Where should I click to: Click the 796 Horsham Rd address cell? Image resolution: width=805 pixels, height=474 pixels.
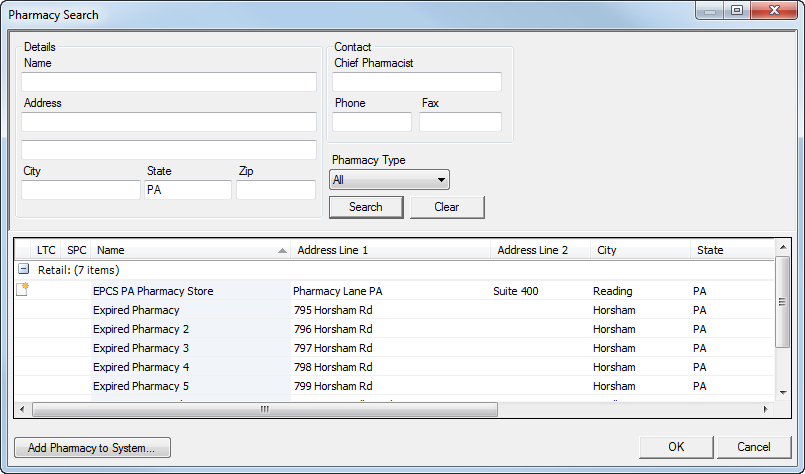click(391, 329)
